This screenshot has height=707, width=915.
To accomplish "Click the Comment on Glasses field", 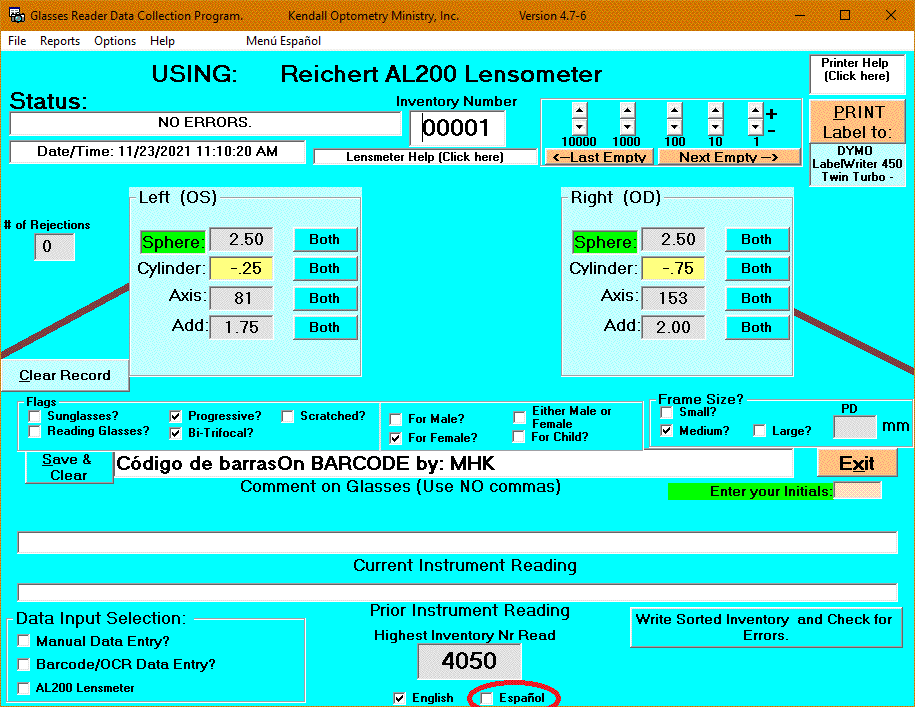I will point(453,464).
